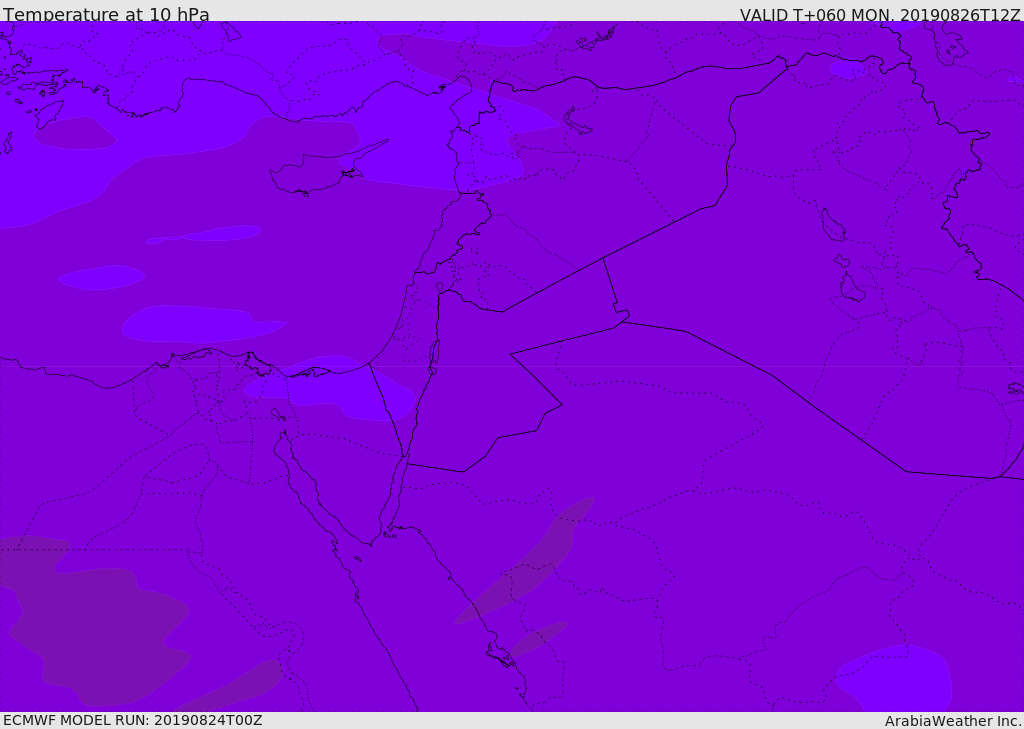This screenshot has width=1024, height=729.
Task: Click the 'Temperature at 10 hPa' title text
Action: pos(106,14)
